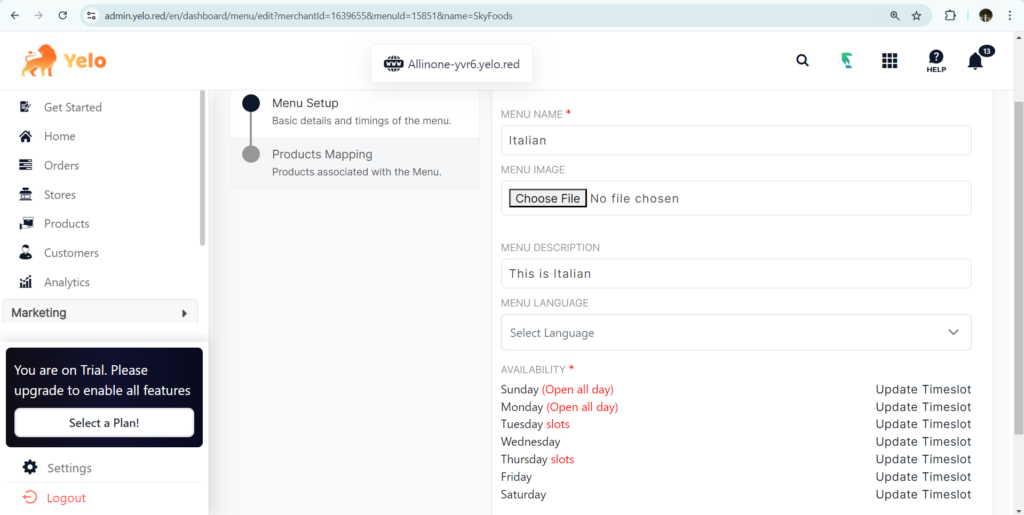Click the Logout link

tap(66, 498)
